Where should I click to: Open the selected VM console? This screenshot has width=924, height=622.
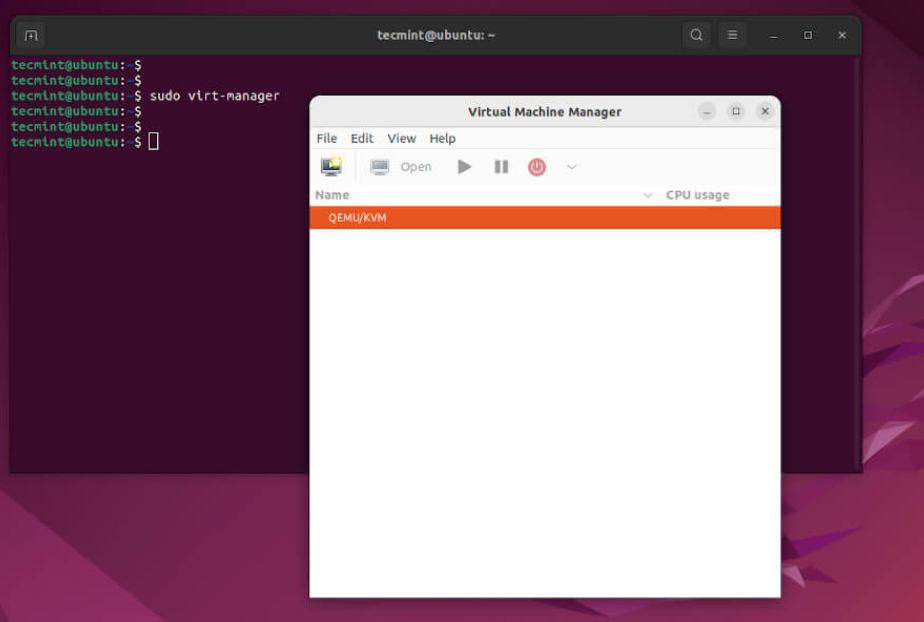pos(401,167)
